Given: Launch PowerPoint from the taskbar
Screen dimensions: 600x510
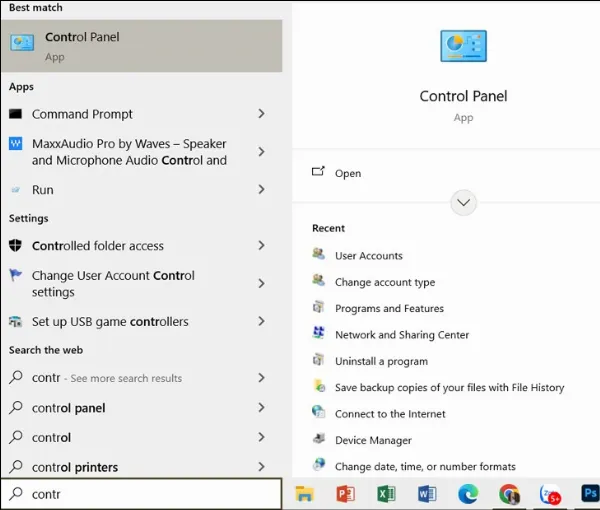Looking at the screenshot, I should click(x=346, y=493).
